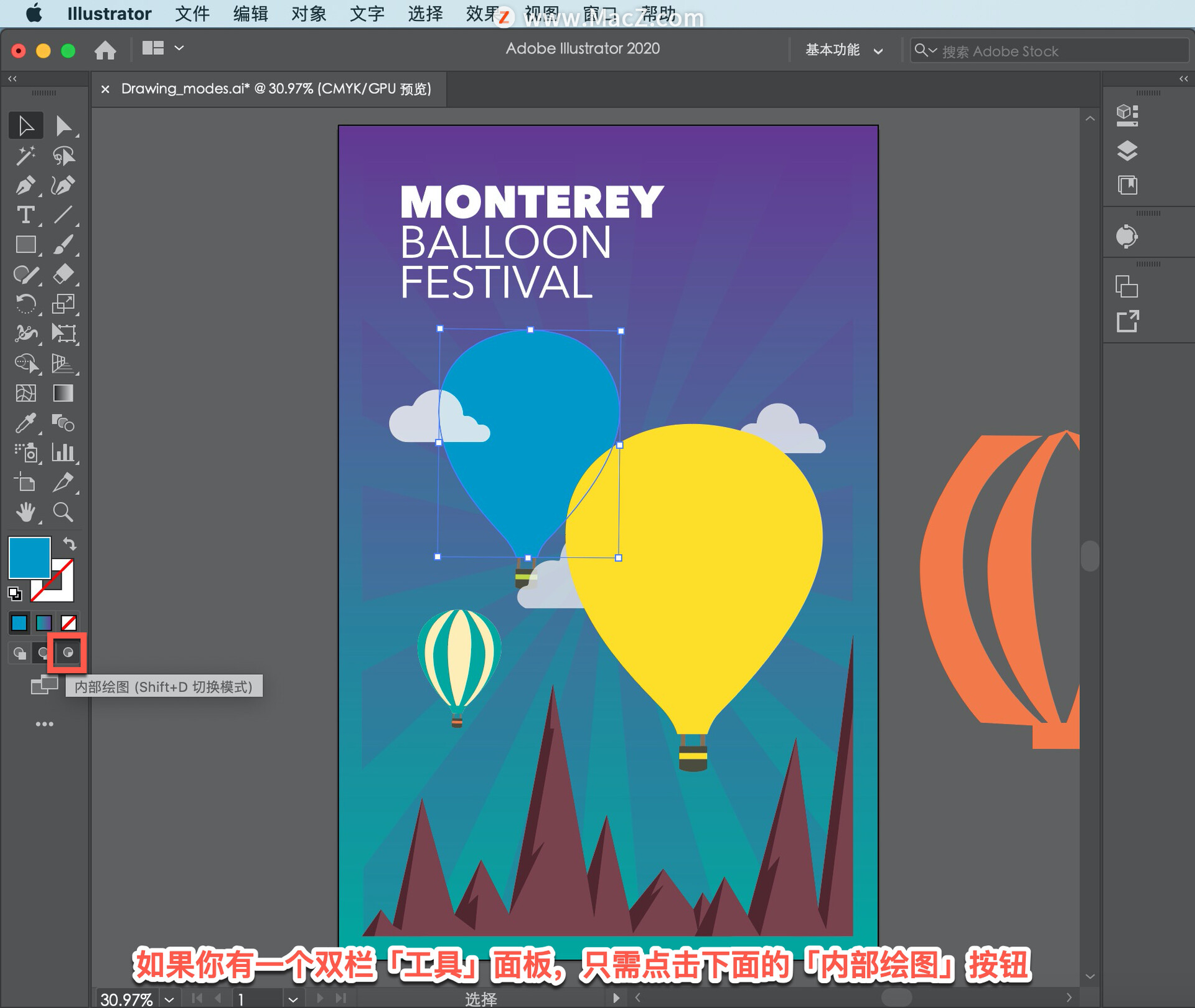This screenshot has width=1195, height=1008.
Task: Open the Layers panel icon
Action: 1127,151
